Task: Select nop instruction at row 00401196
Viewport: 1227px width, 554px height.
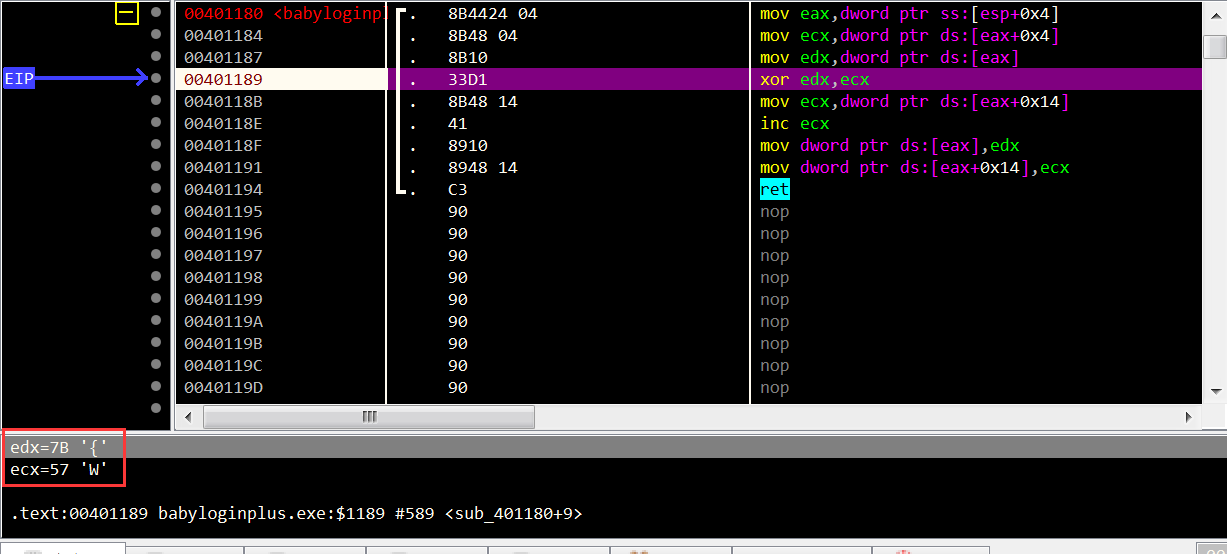Action: click(x=774, y=233)
